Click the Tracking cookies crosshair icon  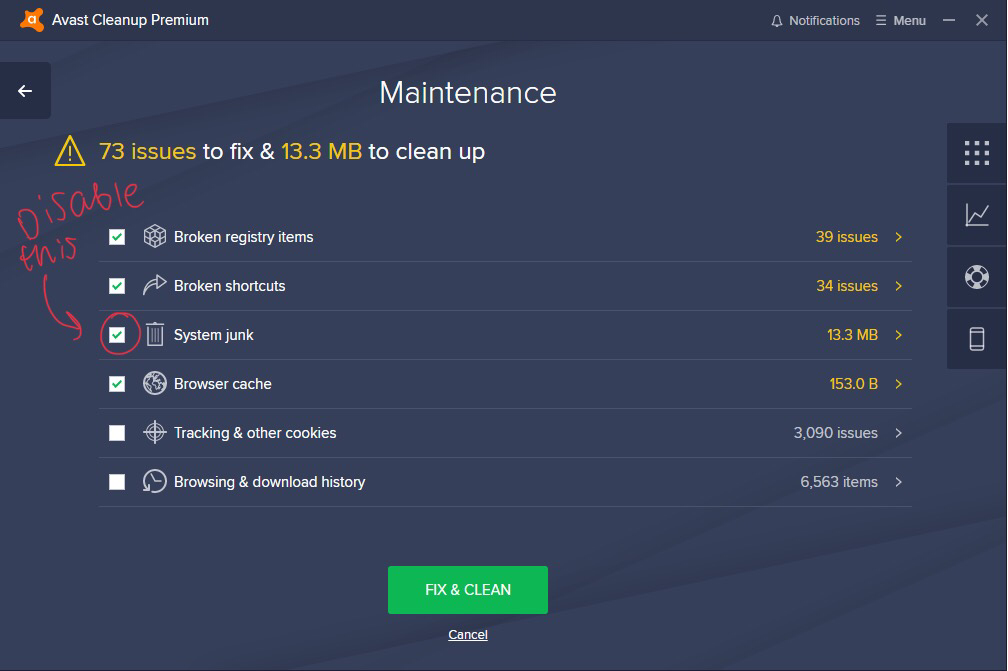tap(155, 432)
